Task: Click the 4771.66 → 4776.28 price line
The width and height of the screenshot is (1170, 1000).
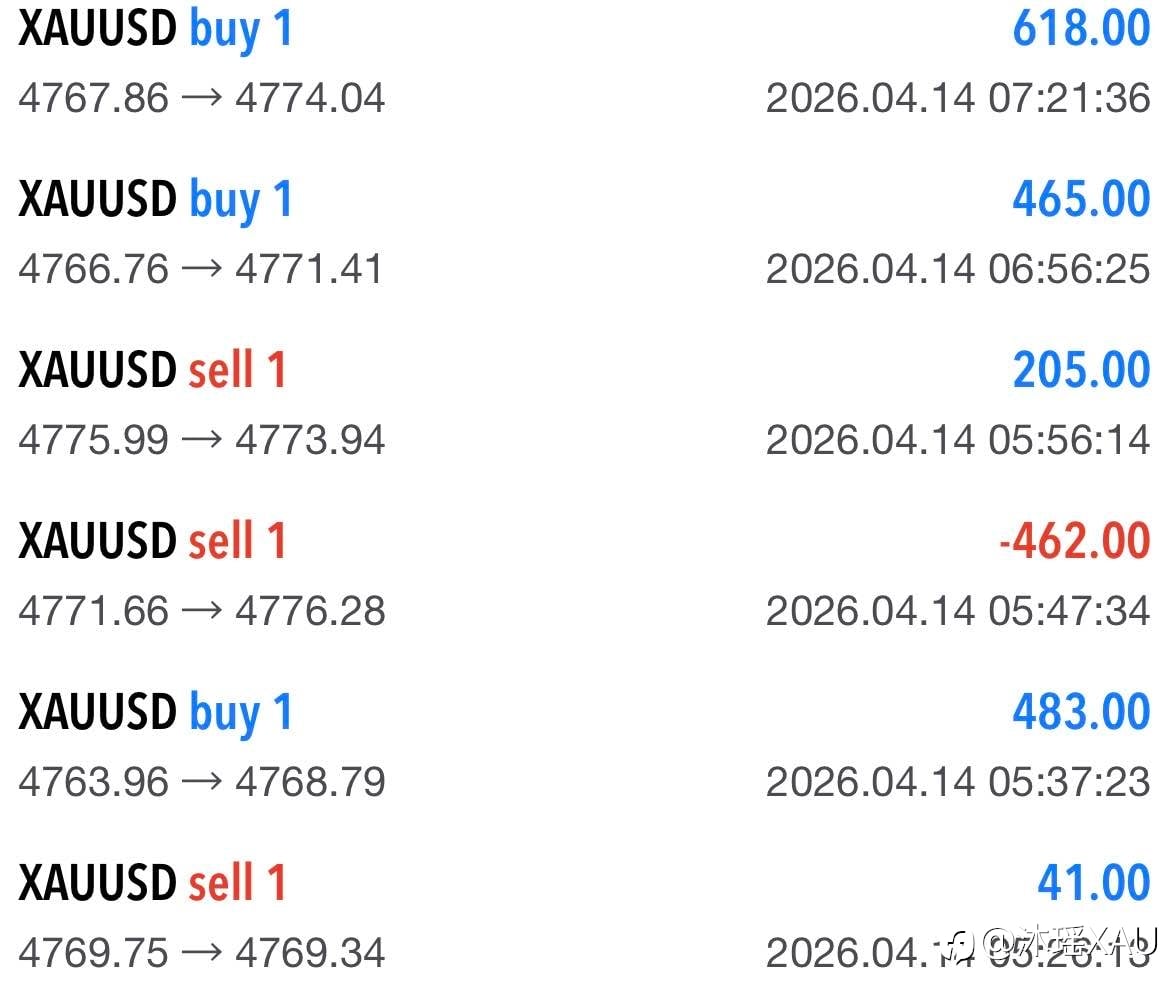Action: click(201, 611)
